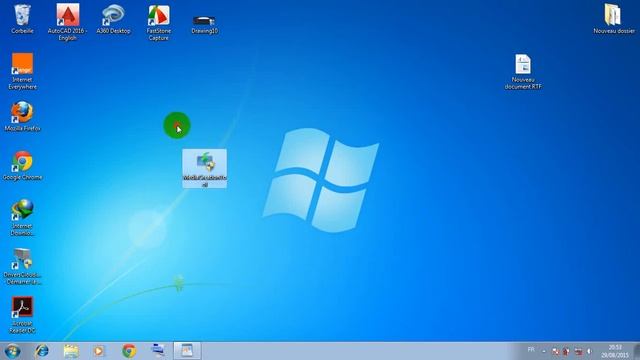Open the taskbar clock and date

click(x=615, y=351)
